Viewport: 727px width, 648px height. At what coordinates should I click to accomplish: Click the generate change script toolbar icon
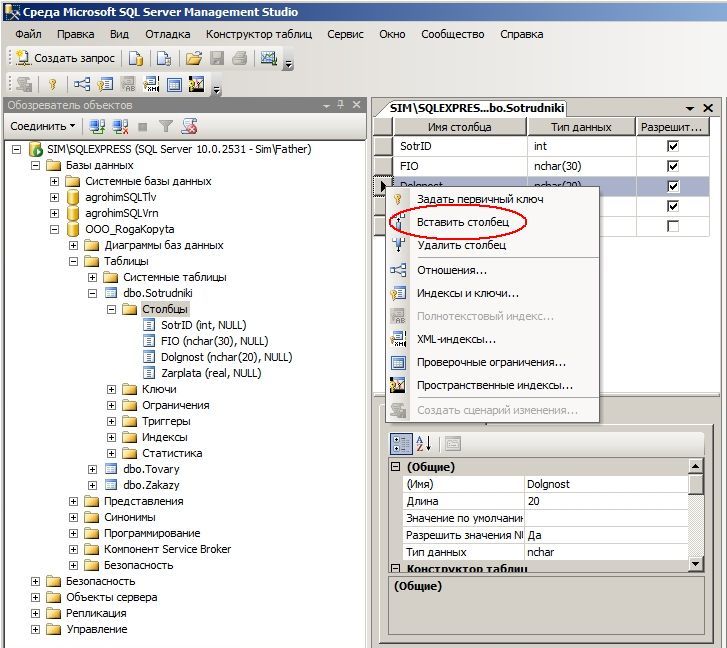coord(24,84)
